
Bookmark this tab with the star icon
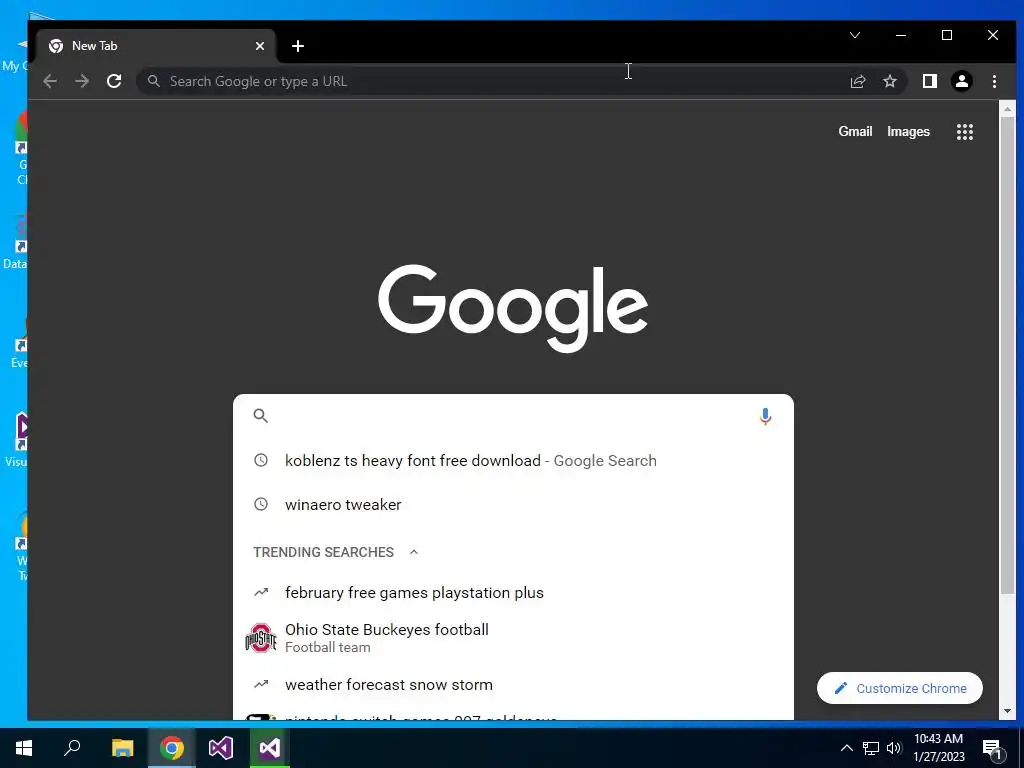click(x=889, y=81)
